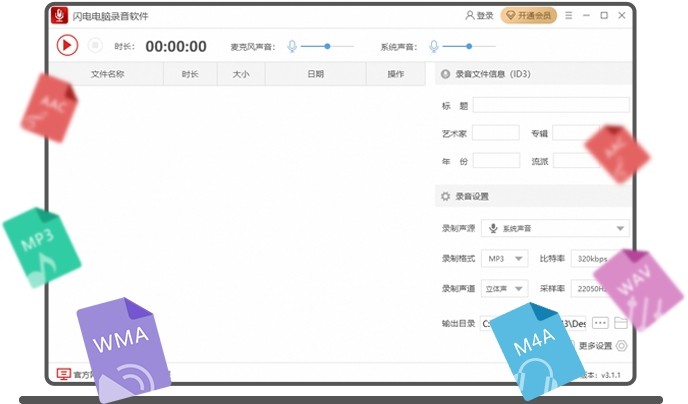
Task: Focus the 流派 genre input field
Action: coord(576,161)
